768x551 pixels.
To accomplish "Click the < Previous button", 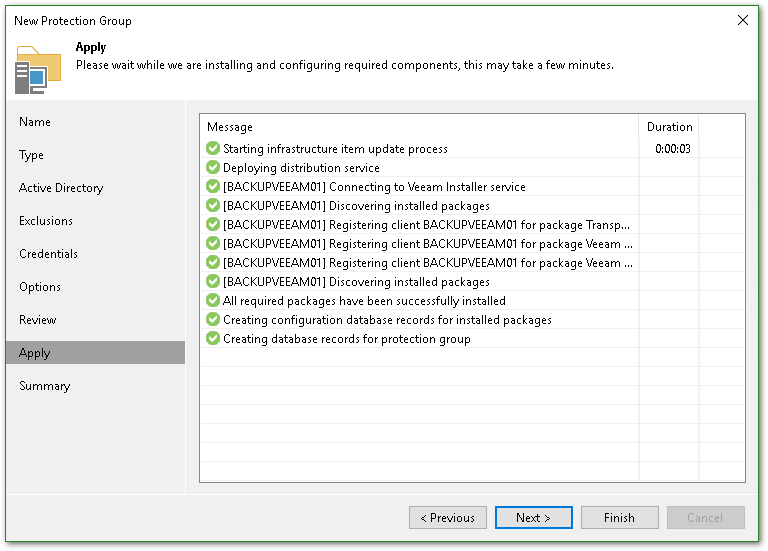I will [x=448, y=518].
